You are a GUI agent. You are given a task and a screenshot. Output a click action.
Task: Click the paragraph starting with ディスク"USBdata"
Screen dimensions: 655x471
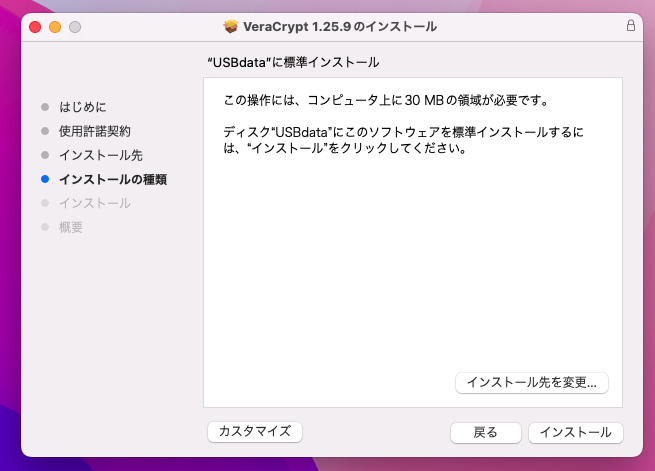403,140
